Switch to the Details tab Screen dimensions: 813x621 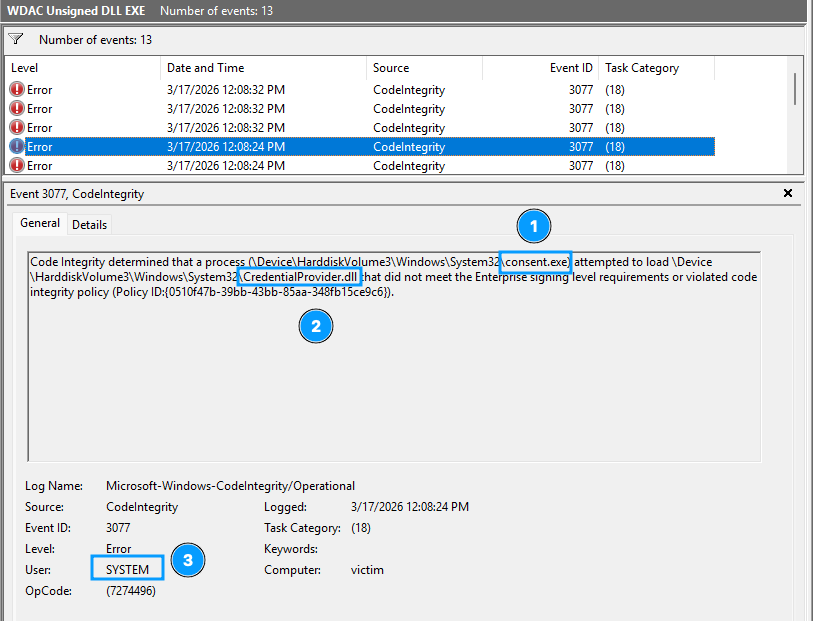point(89,225)
